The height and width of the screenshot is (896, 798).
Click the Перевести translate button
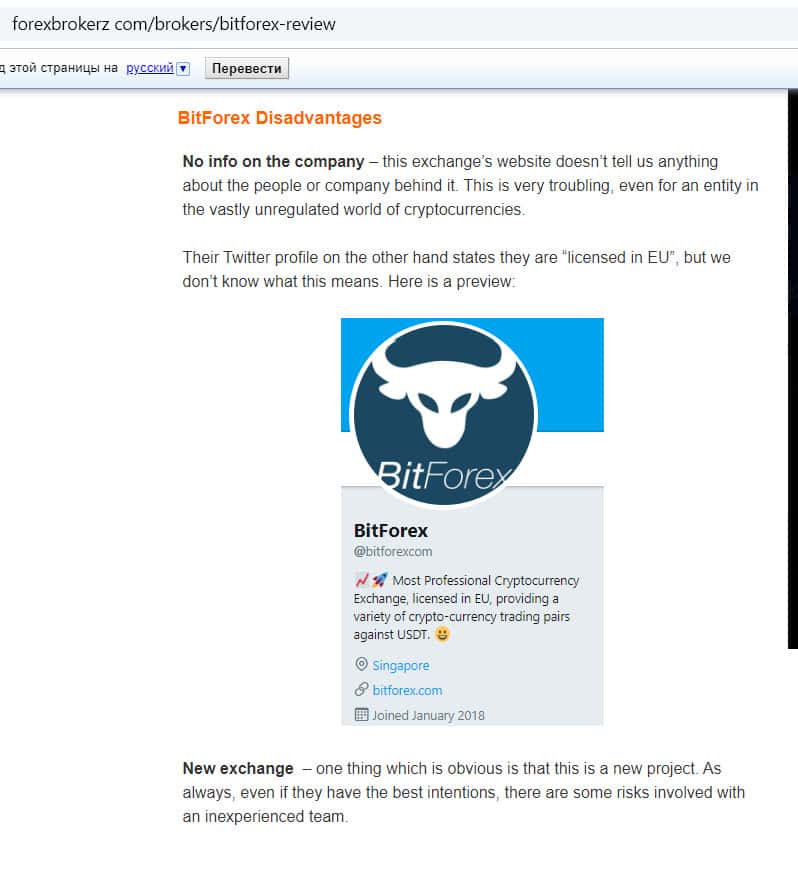247,68
